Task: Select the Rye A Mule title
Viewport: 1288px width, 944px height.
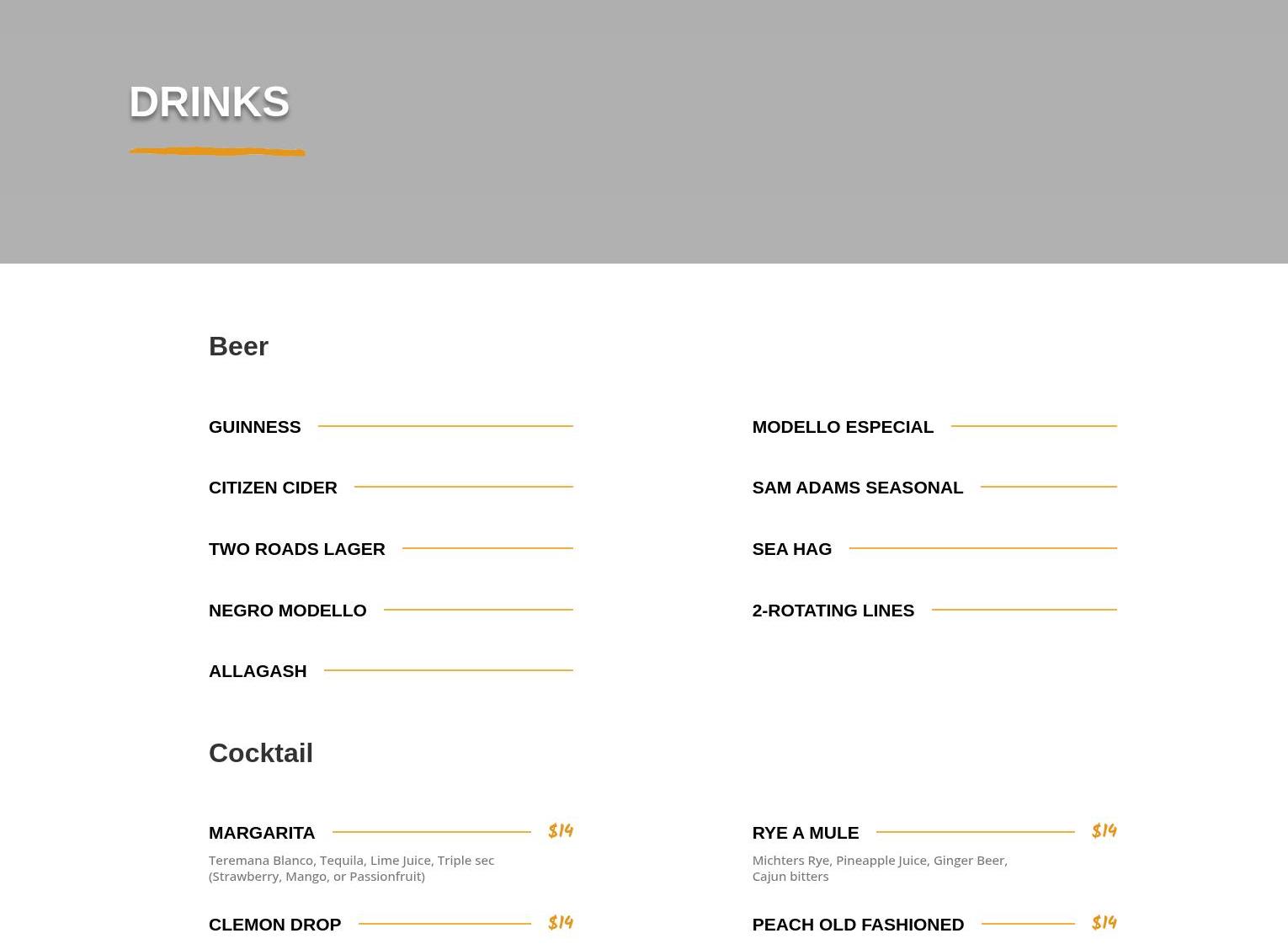Action: click(805, 833)
